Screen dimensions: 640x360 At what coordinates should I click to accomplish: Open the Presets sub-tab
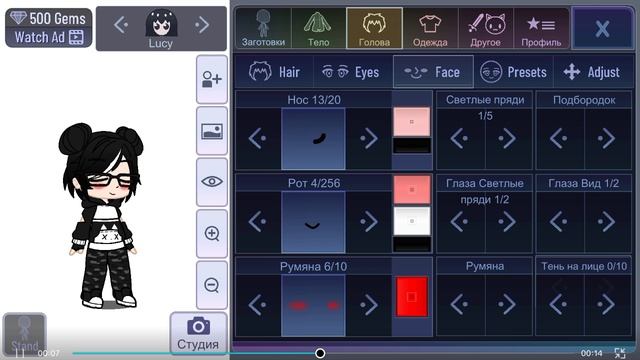[x=513, y=72]
